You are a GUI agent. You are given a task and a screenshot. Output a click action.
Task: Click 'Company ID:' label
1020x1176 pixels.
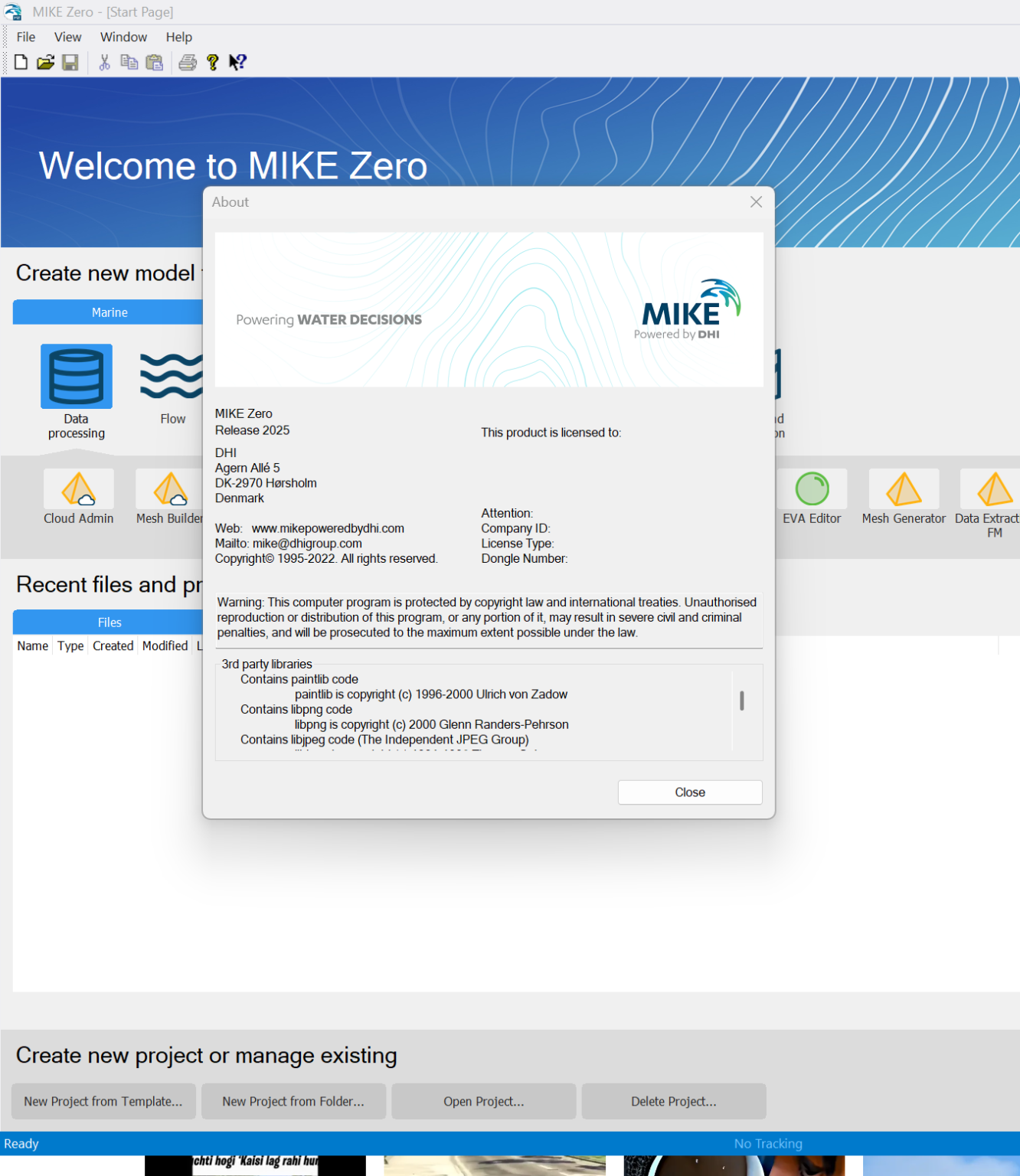click(x=515, y=528)
